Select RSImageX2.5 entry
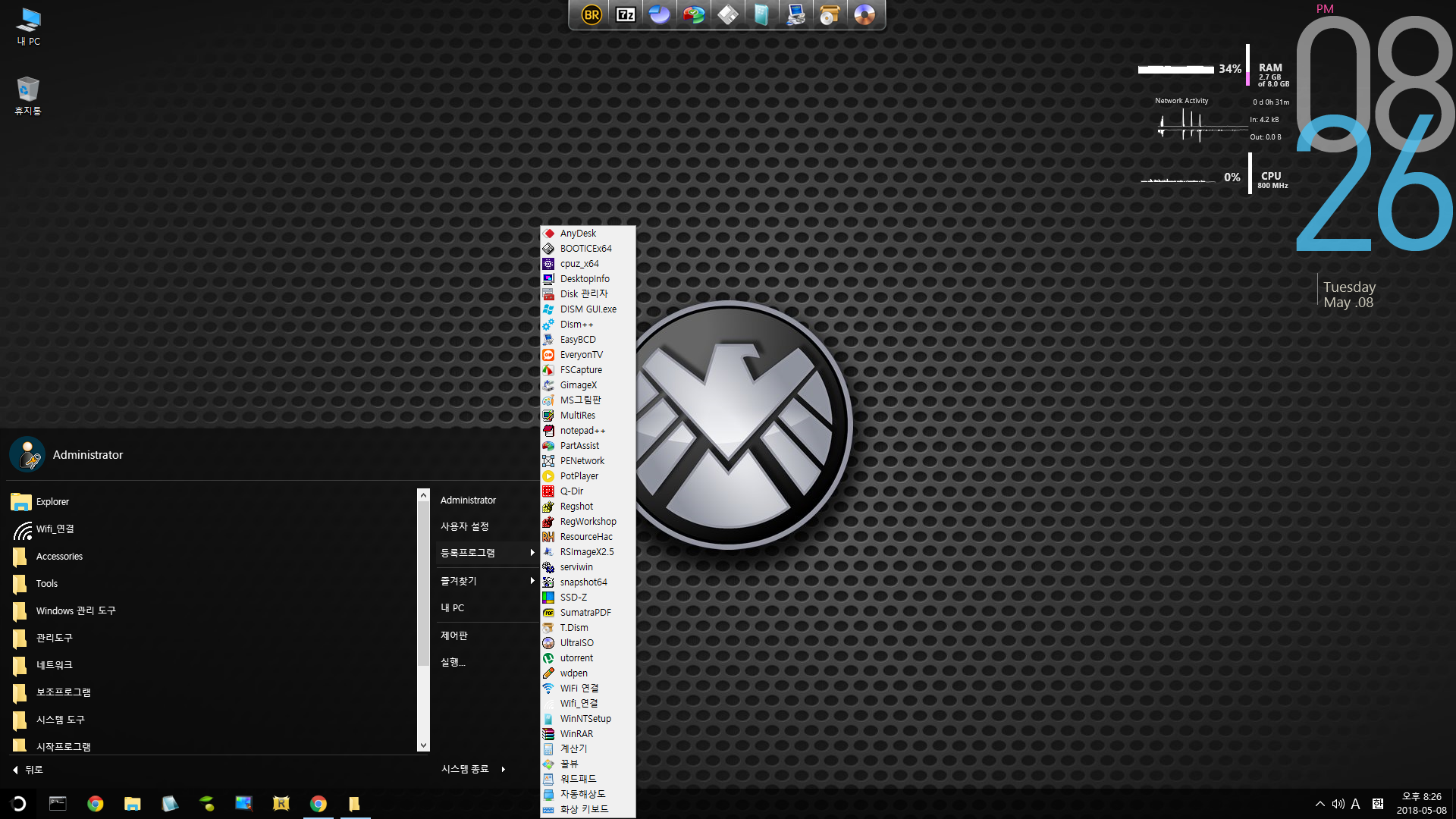This screenshot has width=1456, height=819. coord(588,552)
